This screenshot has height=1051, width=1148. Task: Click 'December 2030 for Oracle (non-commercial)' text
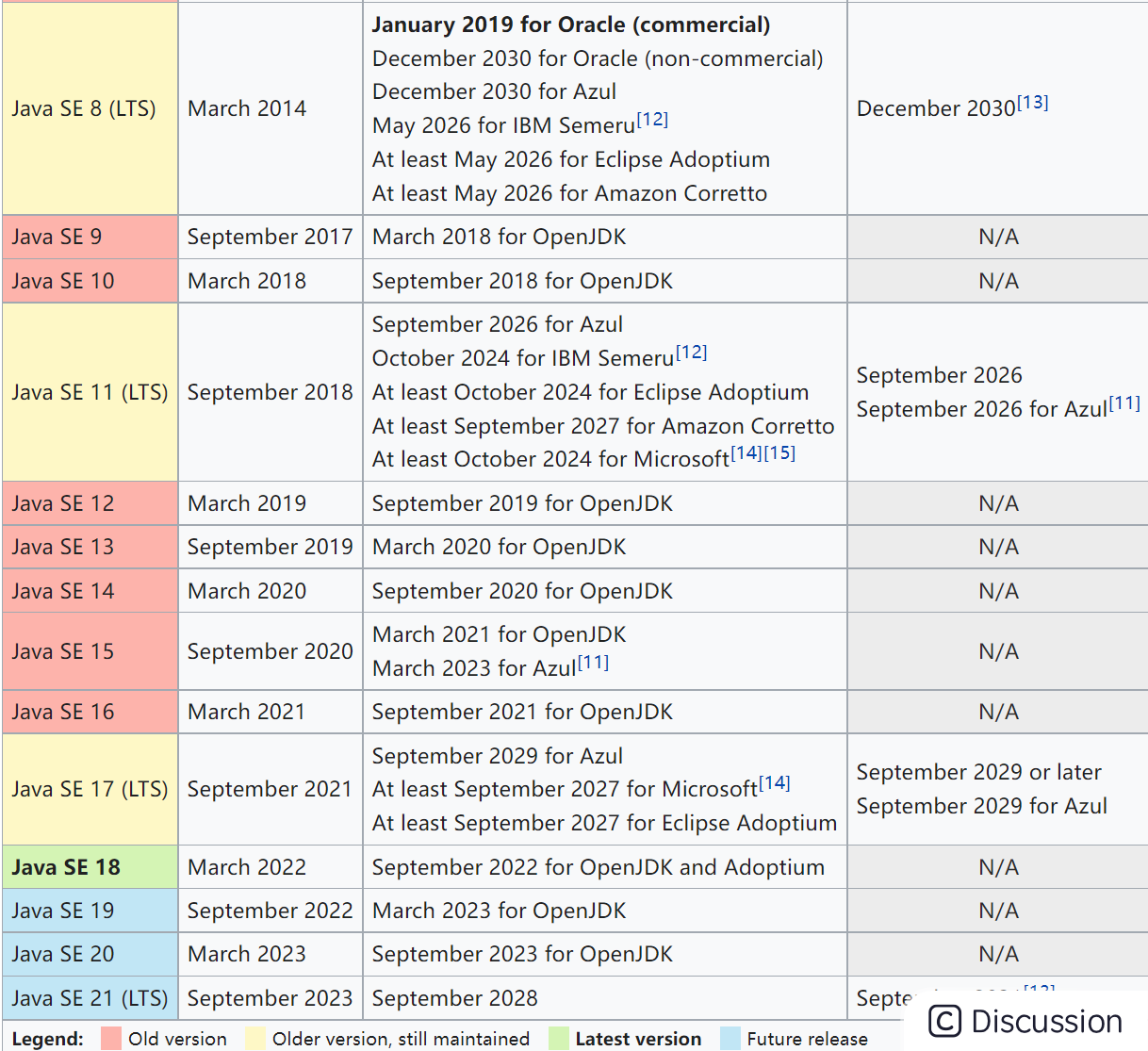pyautogui.click(x=598, y=58)
